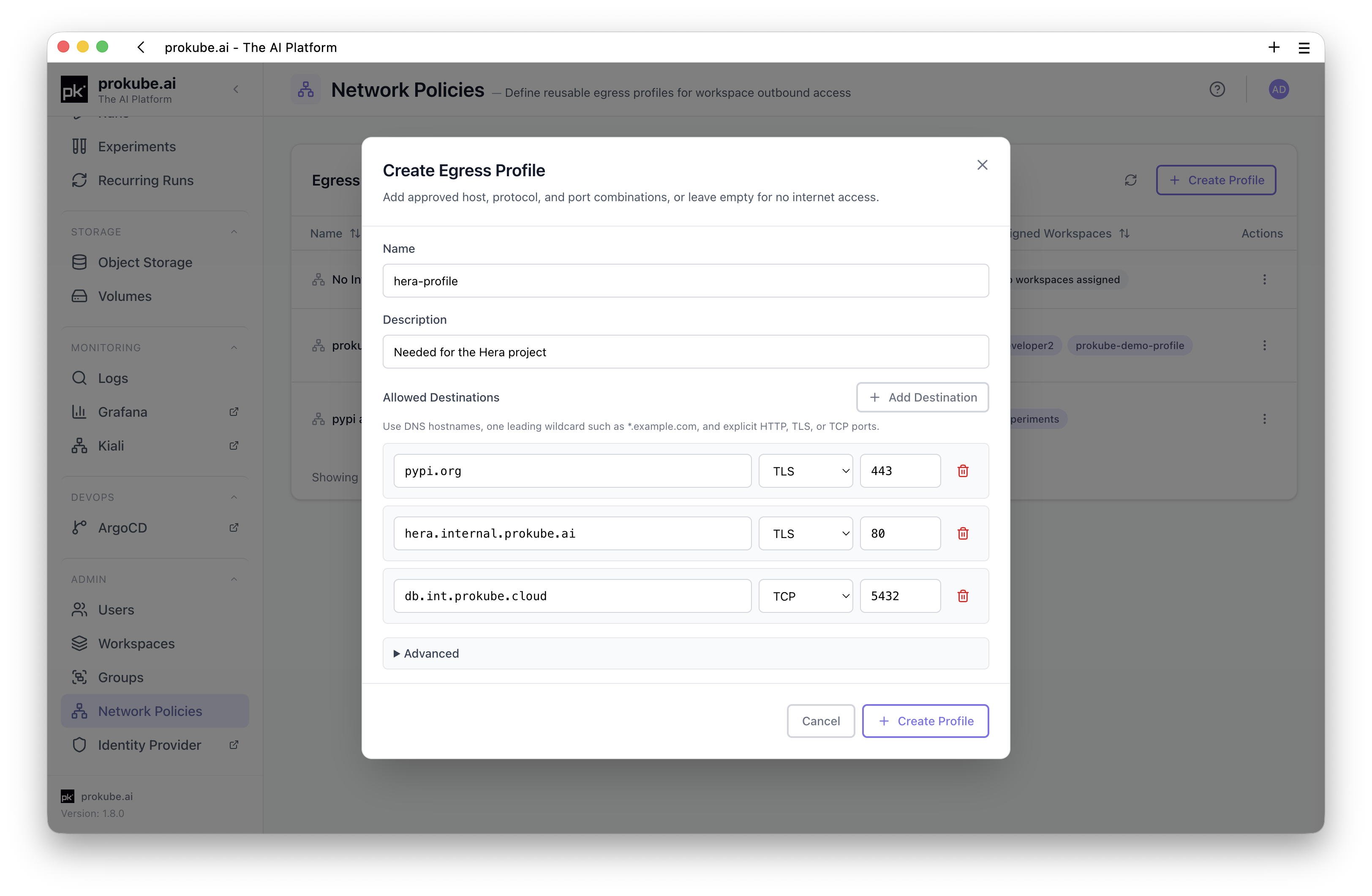Sort the table by Name column

pyautogui.click(x=335, y=233)
